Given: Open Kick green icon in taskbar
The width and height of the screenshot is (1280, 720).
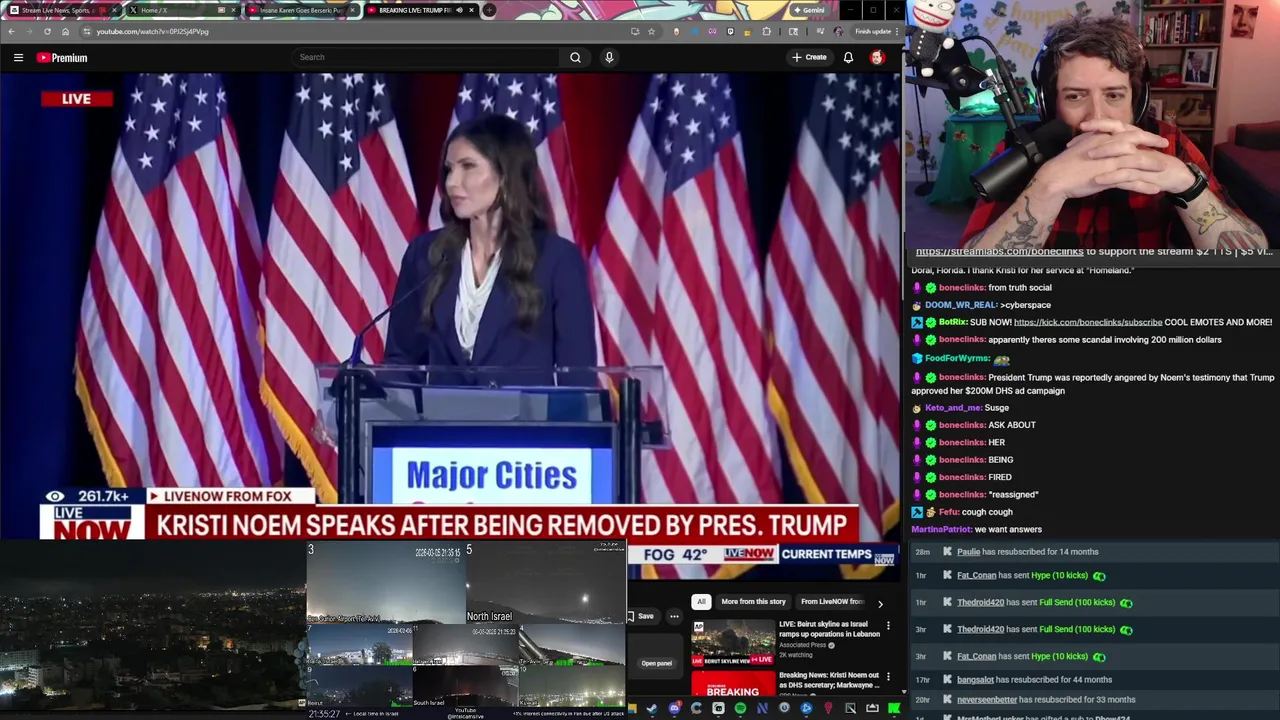Looking at the screenshot, I should [894, 708].
